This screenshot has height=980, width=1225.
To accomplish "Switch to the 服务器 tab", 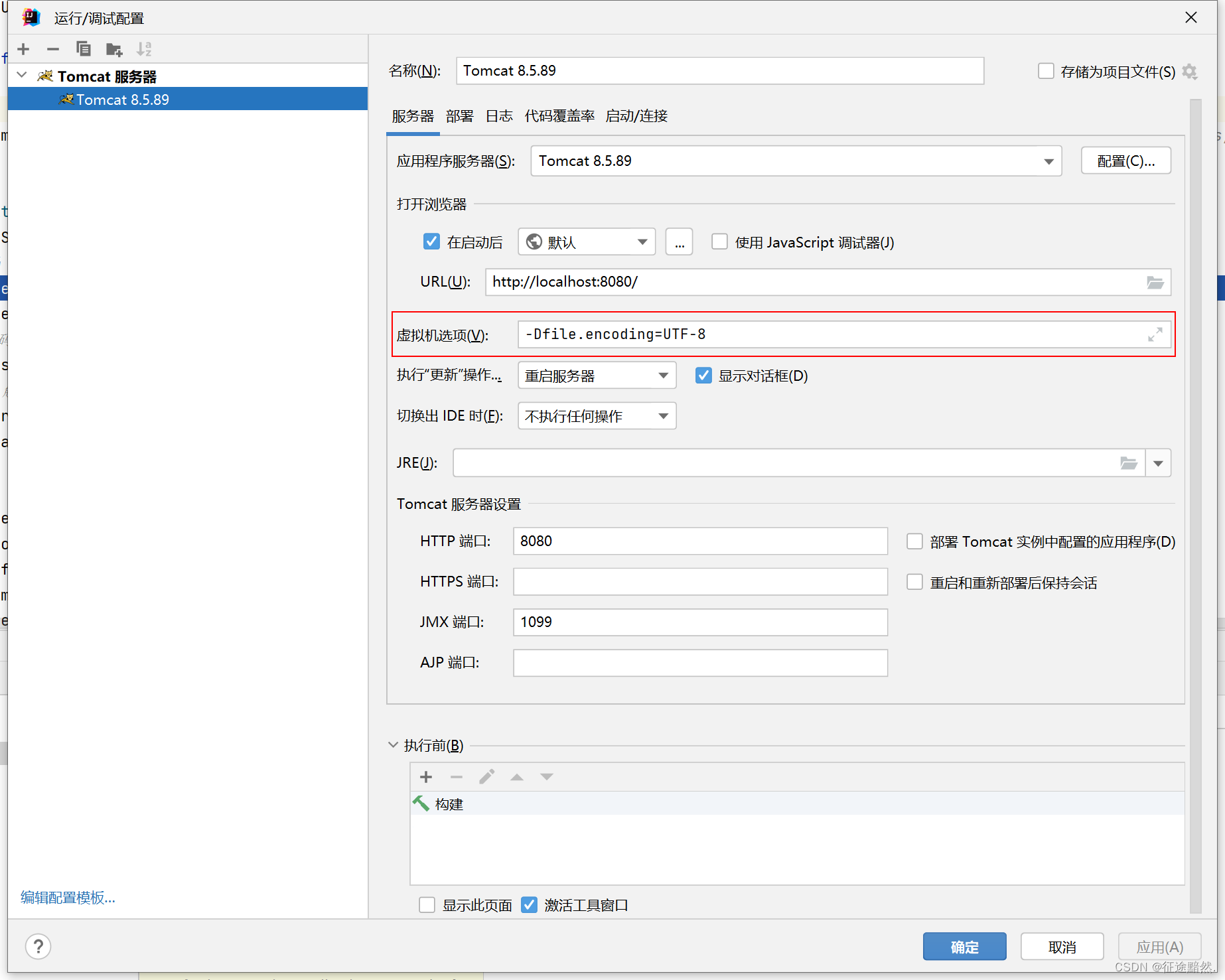I will 413,116.
